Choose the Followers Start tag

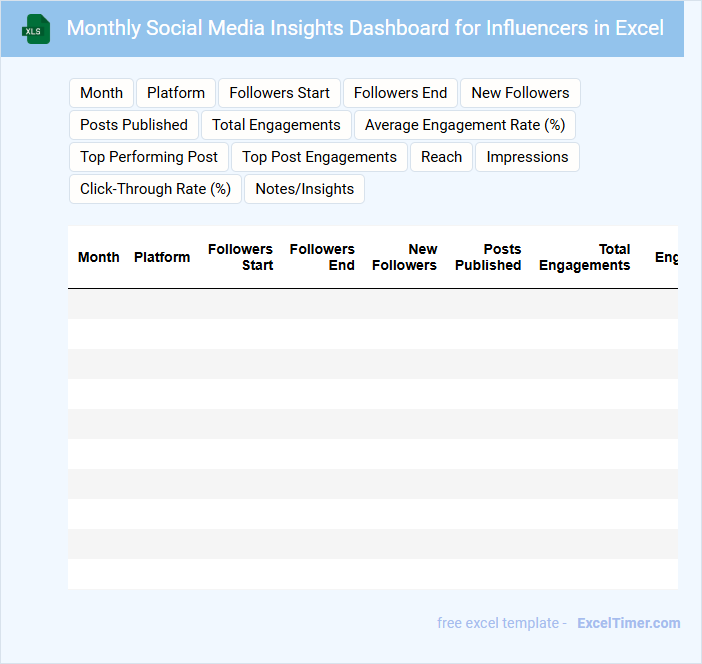(x=279, y=93)
